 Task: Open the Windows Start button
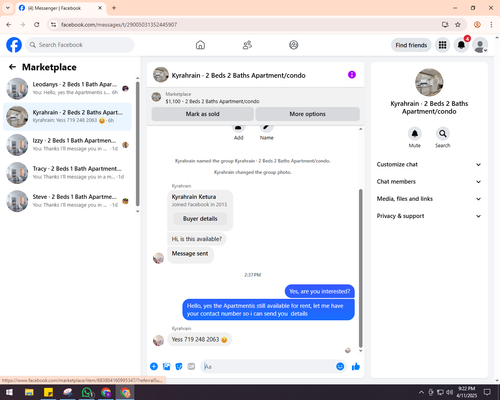[9, 392]
